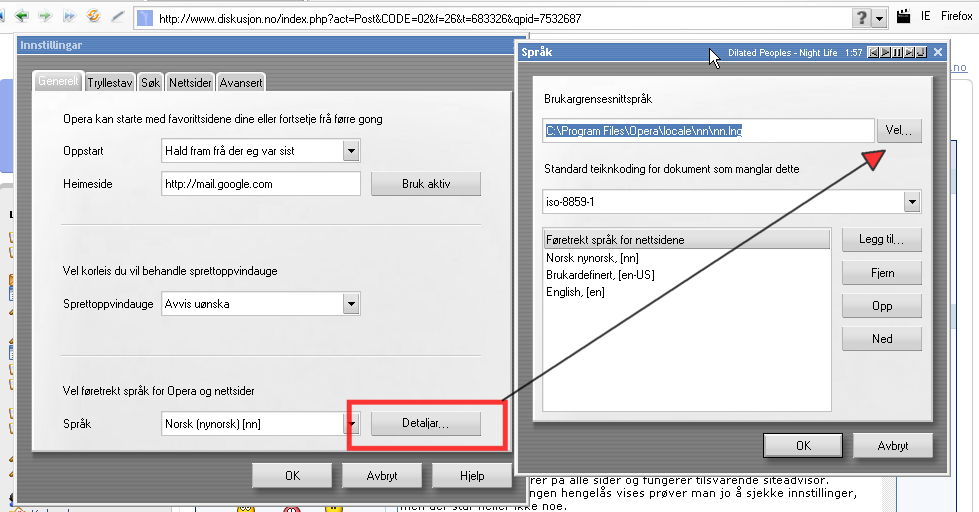This screenshot has width=979, height=512.
Task: Click the site icon in the address bar
Action: (x=145, y=18)
